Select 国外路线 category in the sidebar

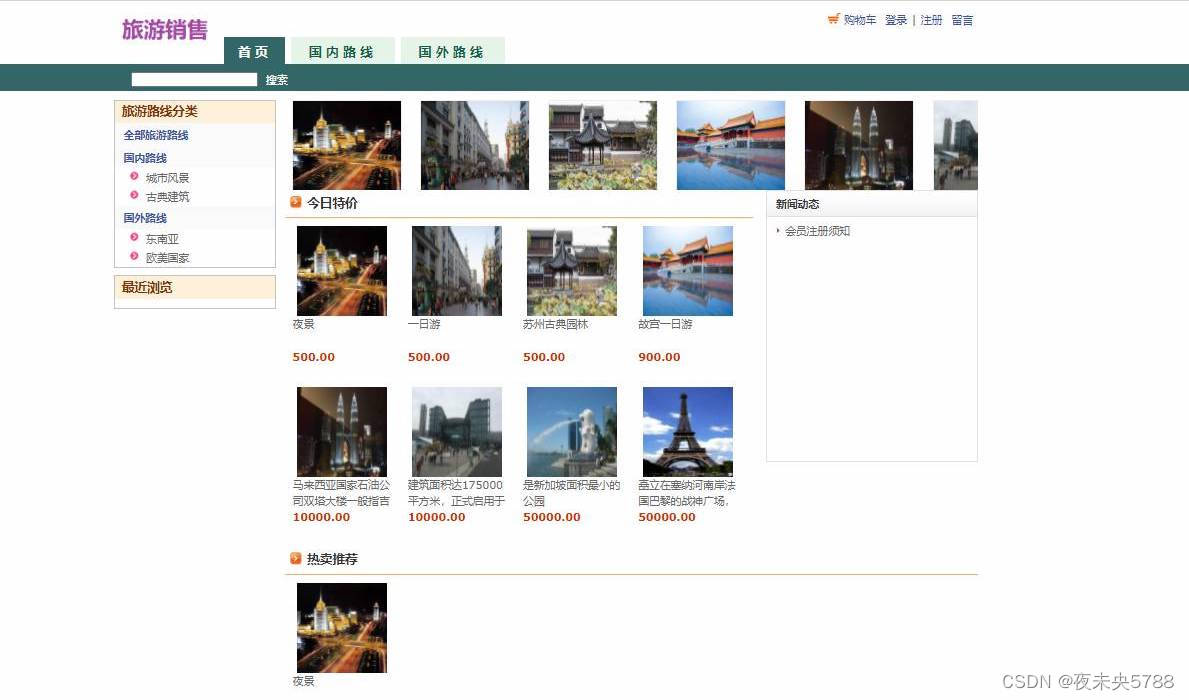[x=145, y=218]
